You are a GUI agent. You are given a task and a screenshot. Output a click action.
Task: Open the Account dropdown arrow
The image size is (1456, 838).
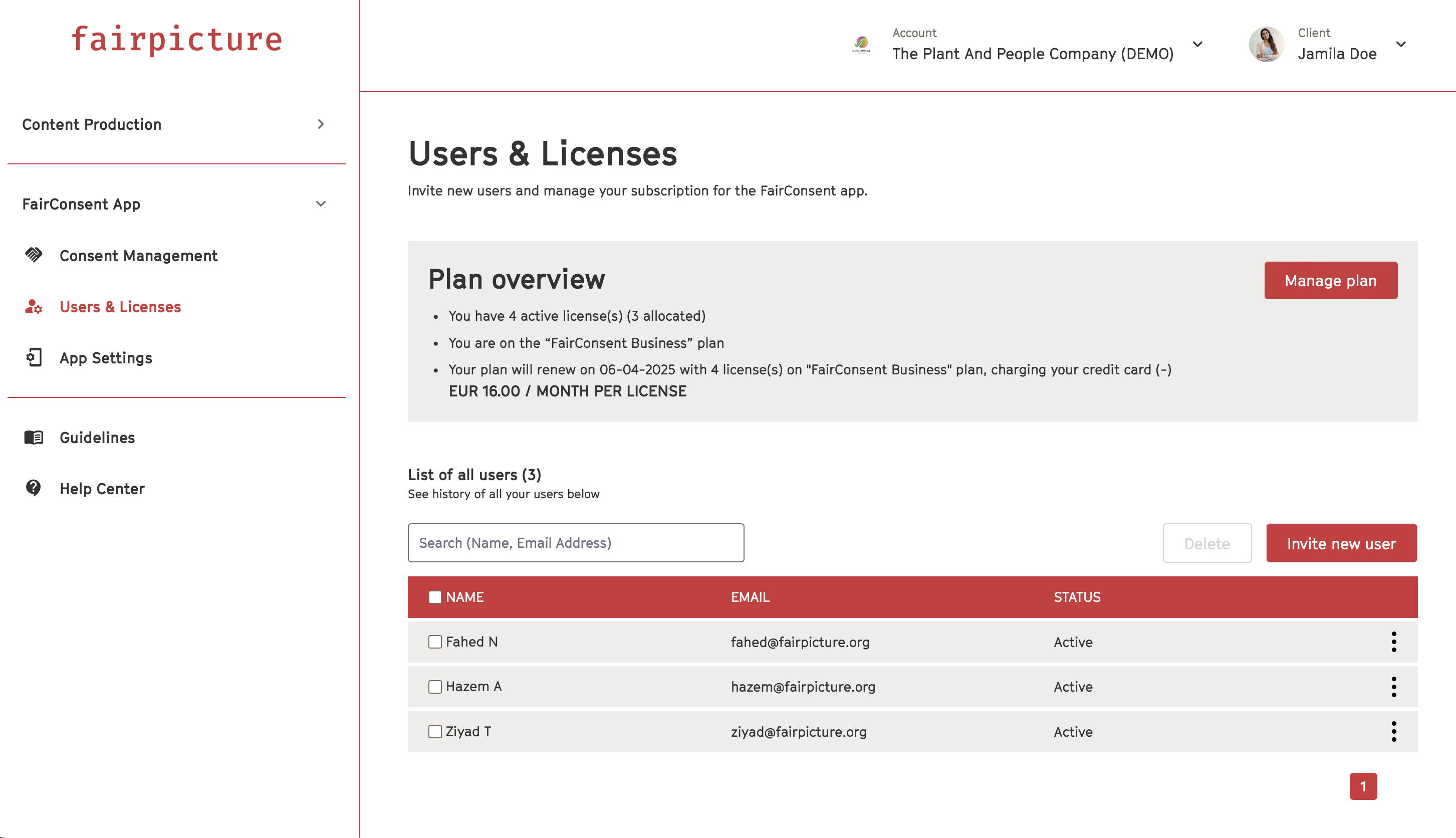click(x=1197, y=44)
